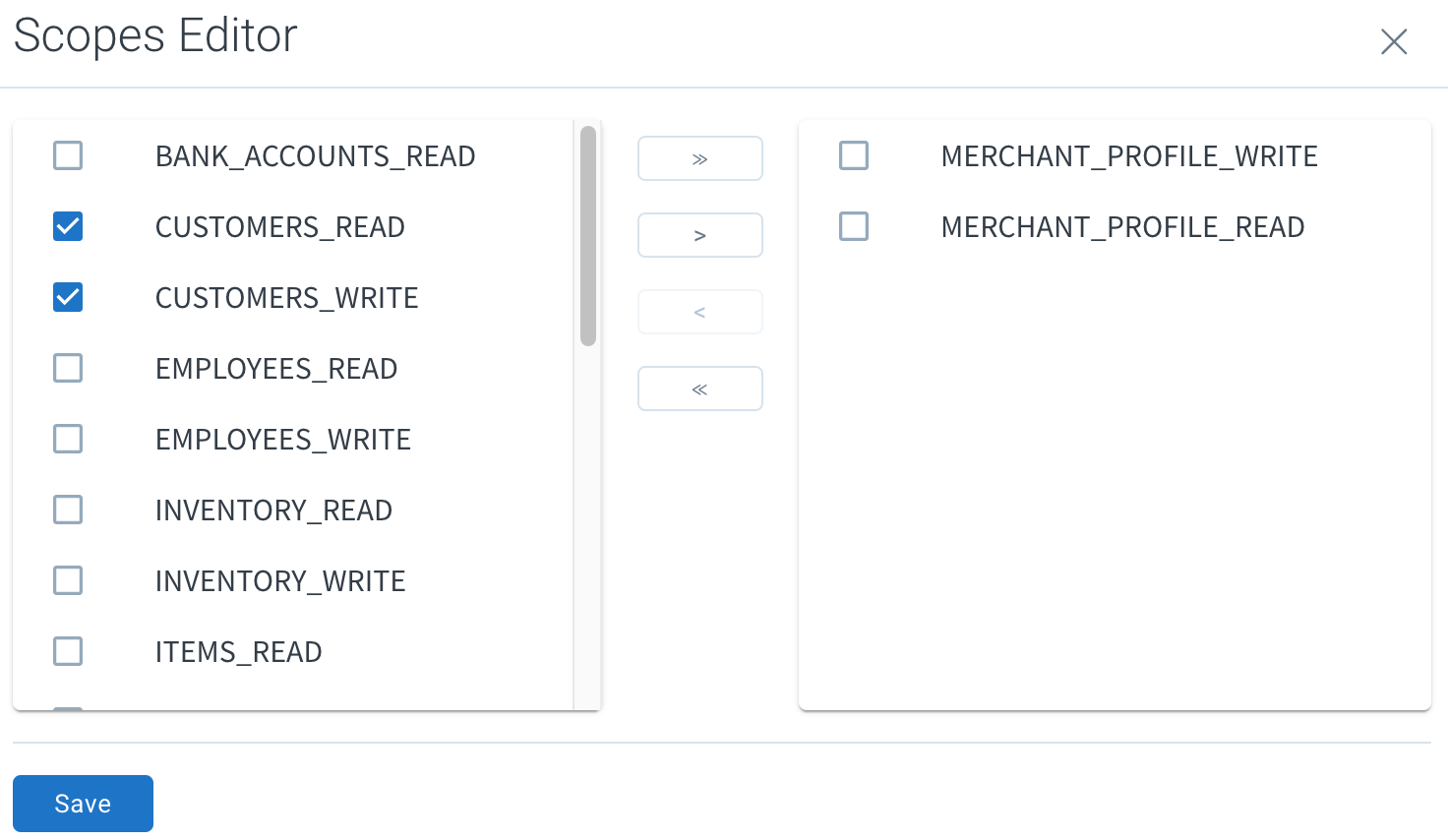This screenshot has width=1448, height=840.
Task: Click the left scopes list scrollbar thumb
Action: [x=588, y=236]
